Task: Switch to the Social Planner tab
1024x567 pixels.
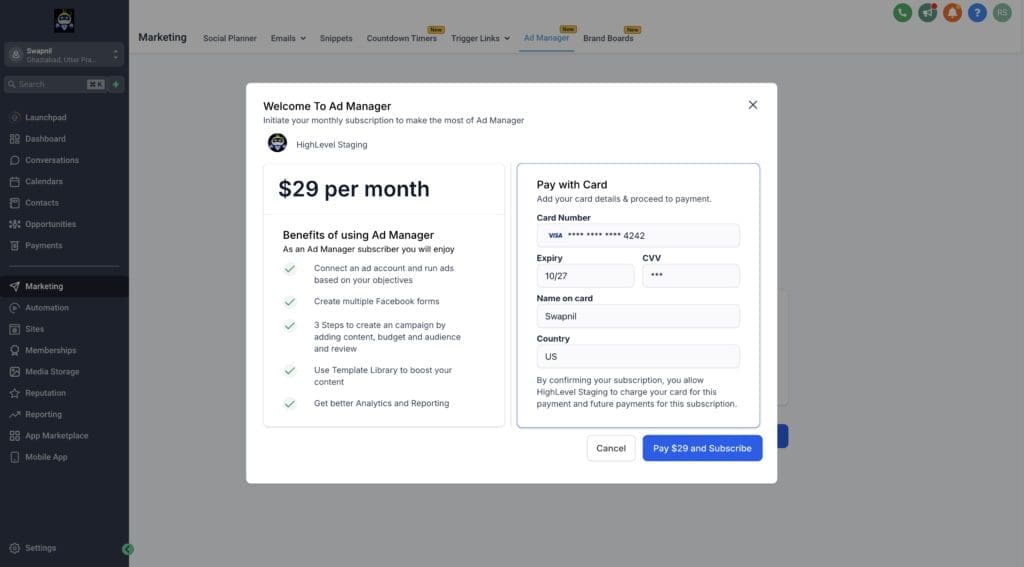Action: [x=230, y=38]
